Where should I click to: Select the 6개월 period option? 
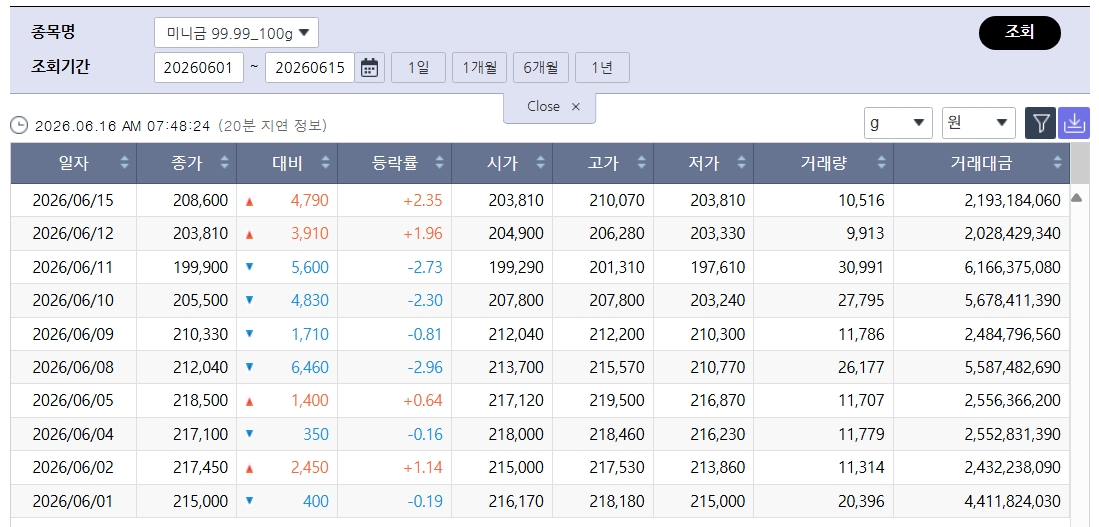pos(540,68)
